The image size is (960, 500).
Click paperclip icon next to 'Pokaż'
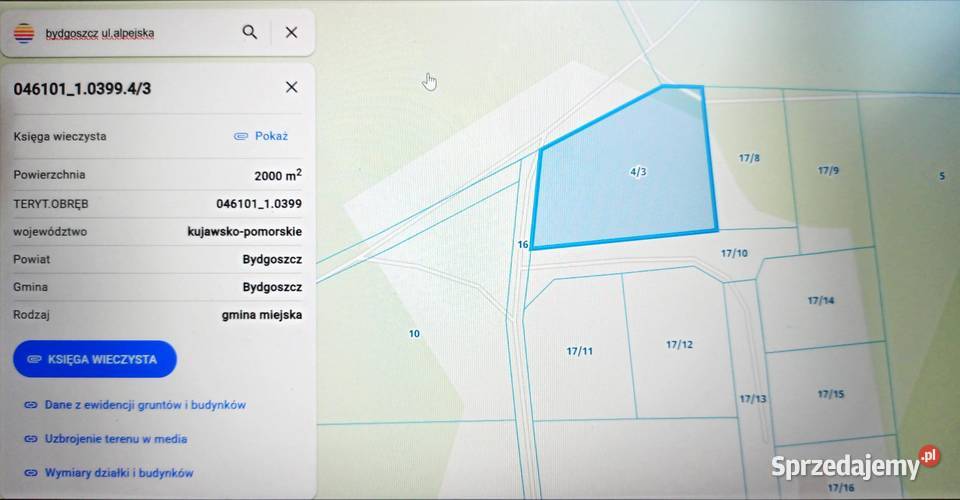coord(241,136)
